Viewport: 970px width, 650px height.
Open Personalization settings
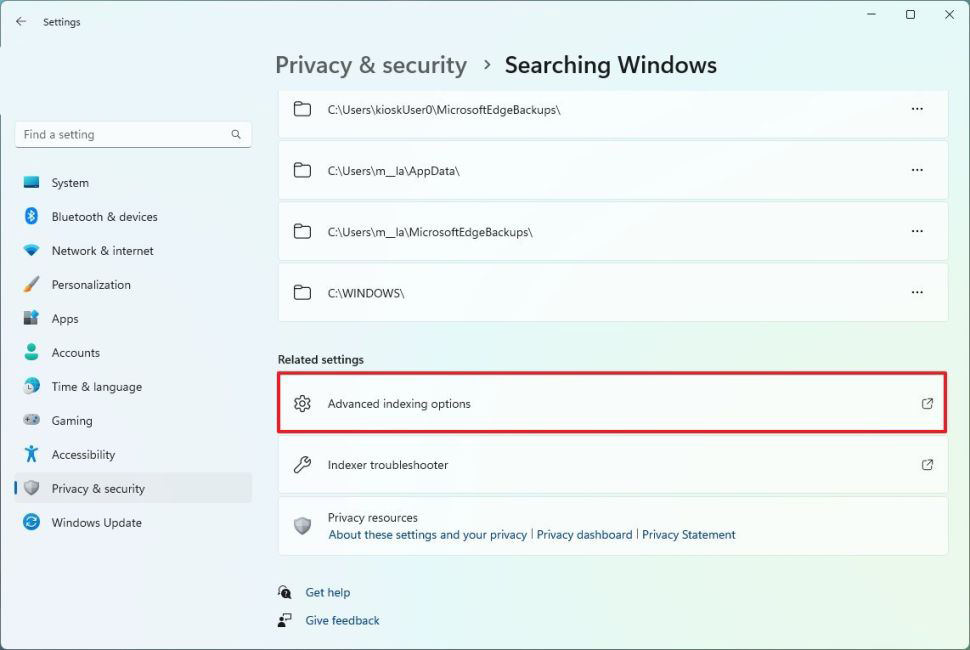tap(91, 285)
